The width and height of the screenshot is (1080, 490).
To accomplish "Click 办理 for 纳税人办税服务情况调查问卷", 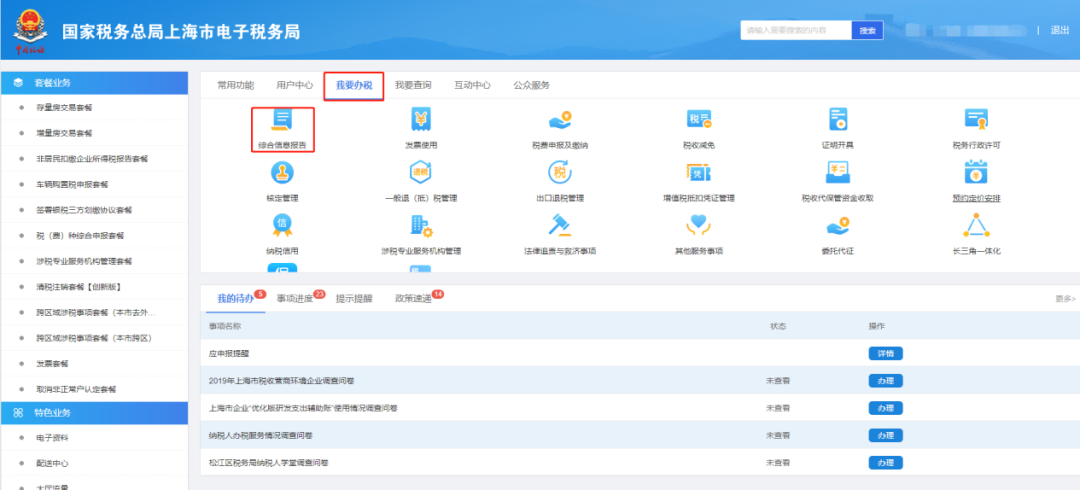I will [885, 436].
